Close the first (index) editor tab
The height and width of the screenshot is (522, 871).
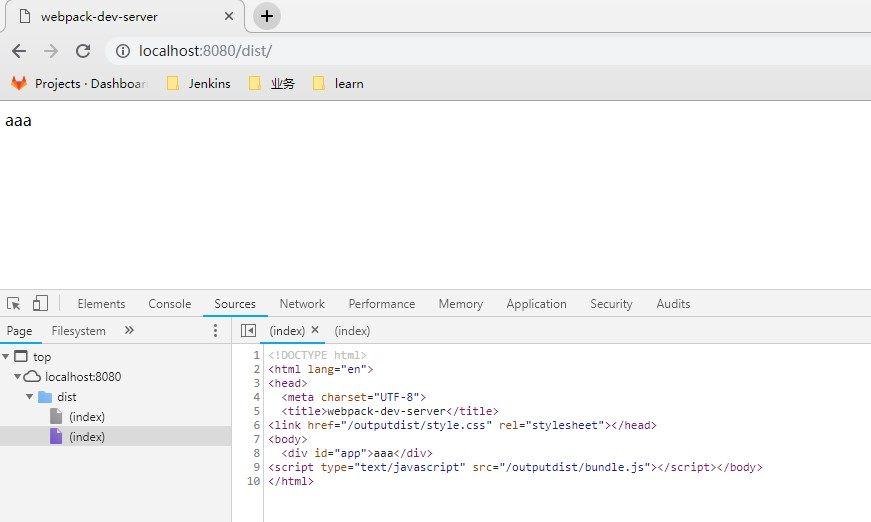point(315,330)
